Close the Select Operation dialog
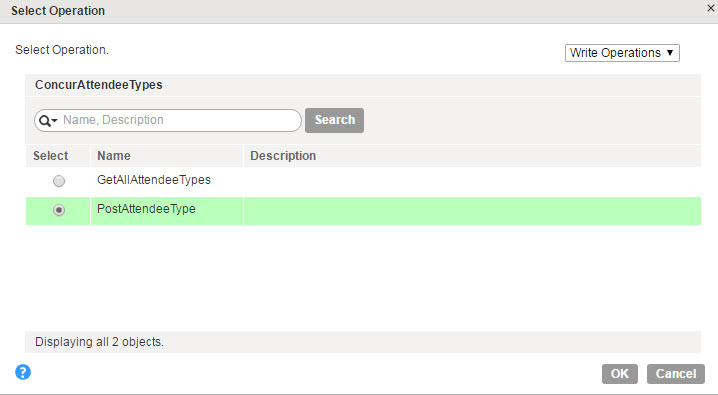The image size is (718, 395). [x=711, y=7]
